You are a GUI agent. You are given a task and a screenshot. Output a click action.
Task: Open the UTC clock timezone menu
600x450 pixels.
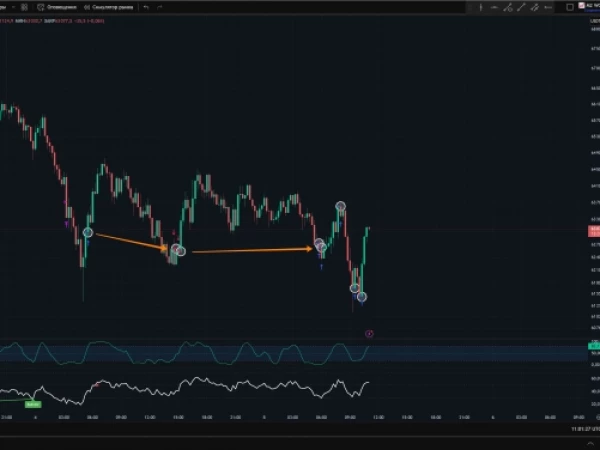pyautogui.click(x=585, y=429)
